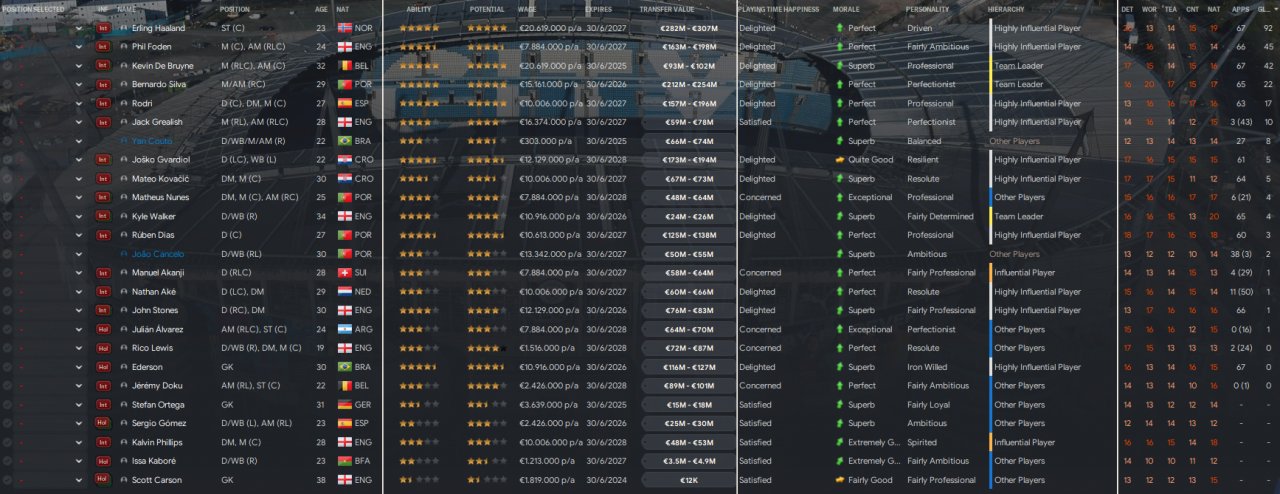Sort by the Hierarchy column header
Screen dimensions: 1280x494
[1006, 9]
